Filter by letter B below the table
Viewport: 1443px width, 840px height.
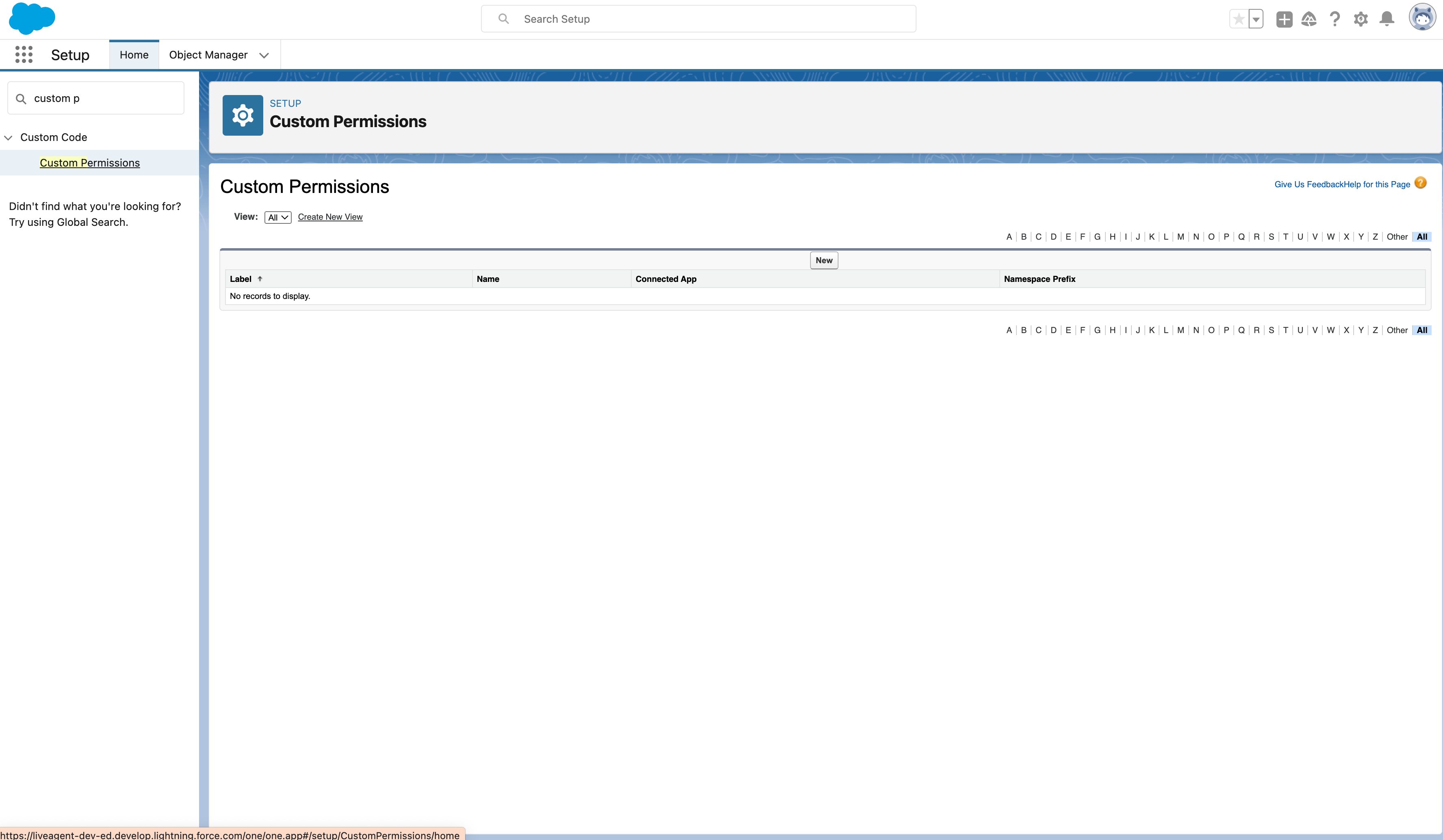(1024, 330)
